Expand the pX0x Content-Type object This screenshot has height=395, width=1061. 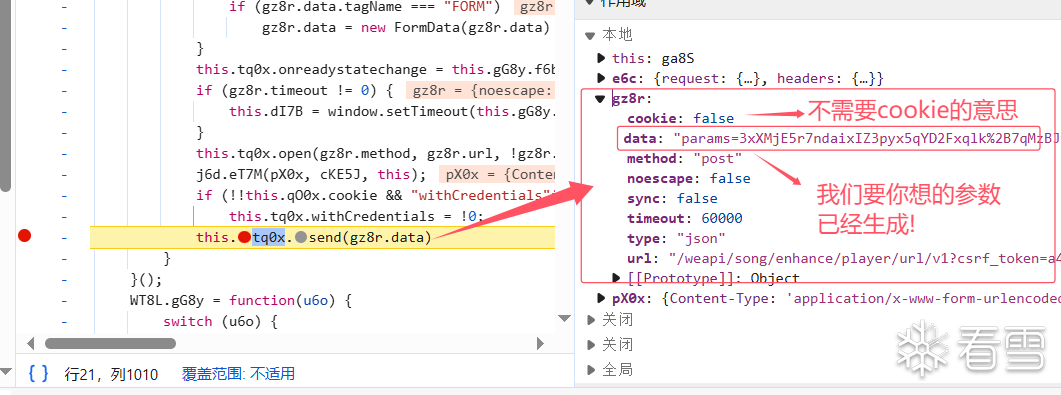click(x=601, y=298)
